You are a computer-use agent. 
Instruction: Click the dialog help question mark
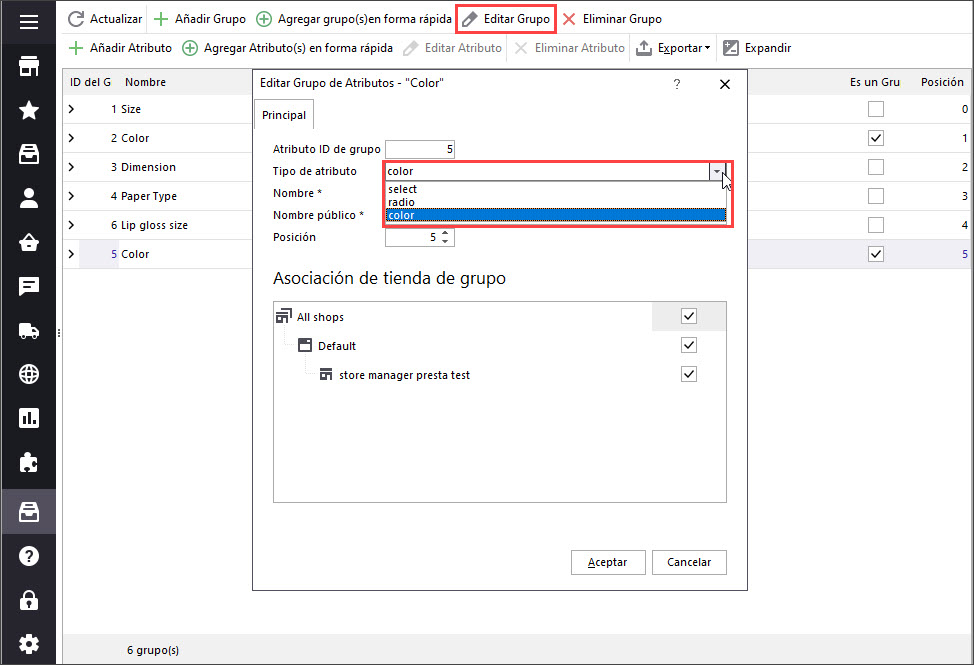(x=677, y=84)
